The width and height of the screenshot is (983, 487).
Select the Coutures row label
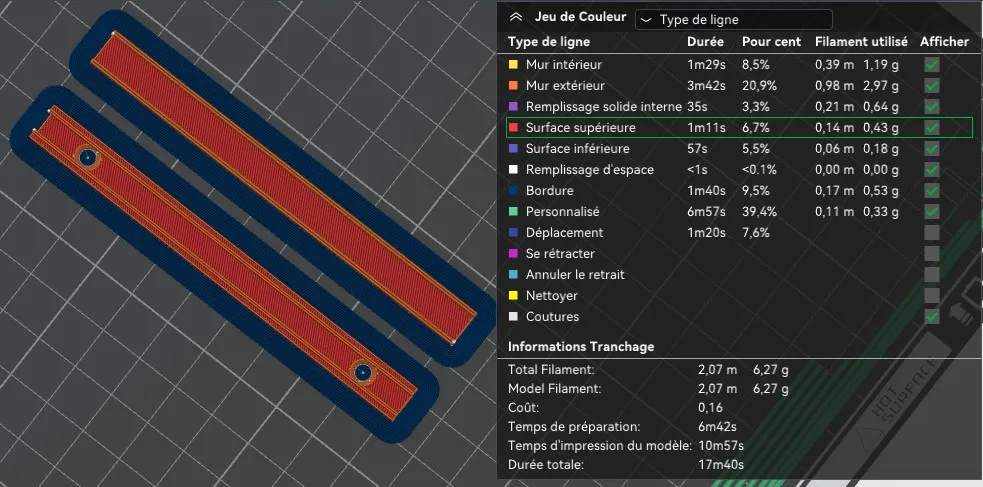click(552, 317)
